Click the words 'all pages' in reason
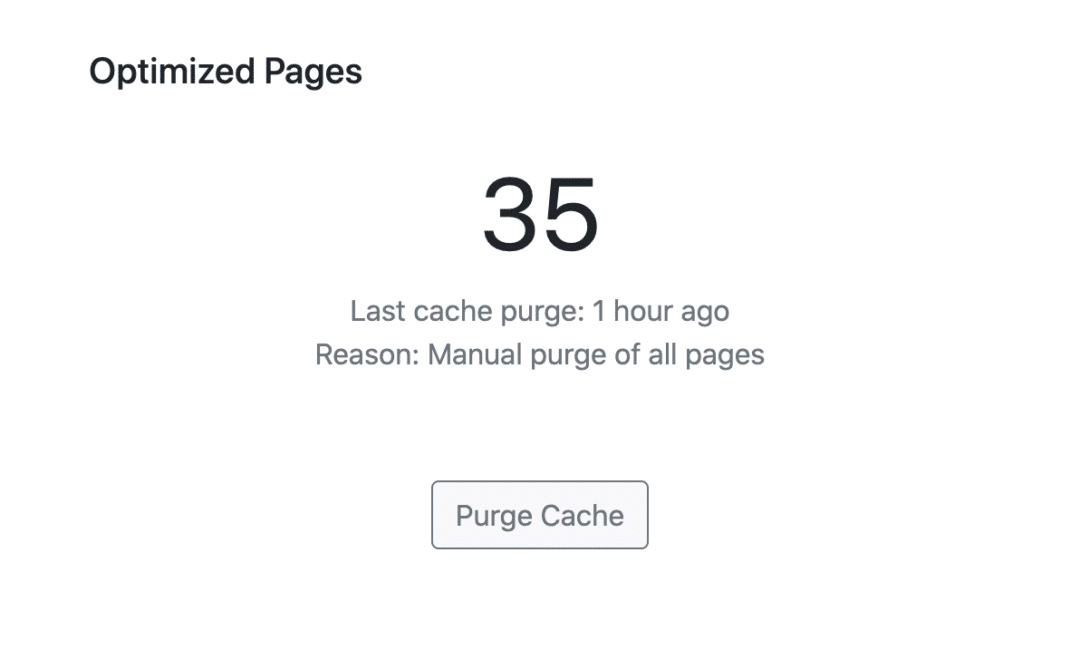Image resolution: width=1080 pixels, height=659 pixels. (706, 355)
